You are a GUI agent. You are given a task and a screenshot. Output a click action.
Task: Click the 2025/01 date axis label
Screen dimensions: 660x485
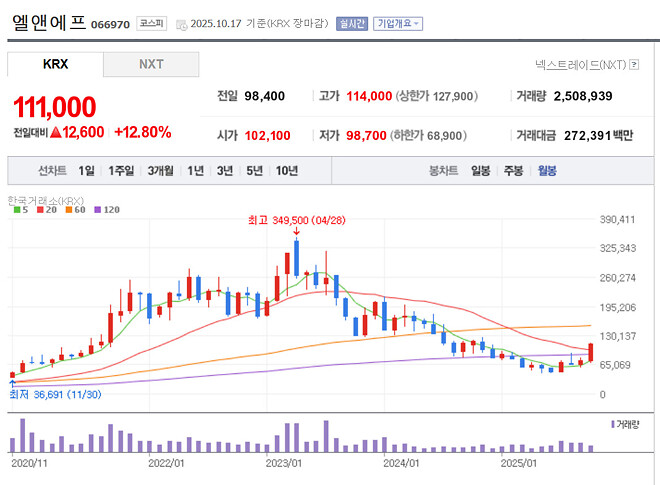[519, 463]
